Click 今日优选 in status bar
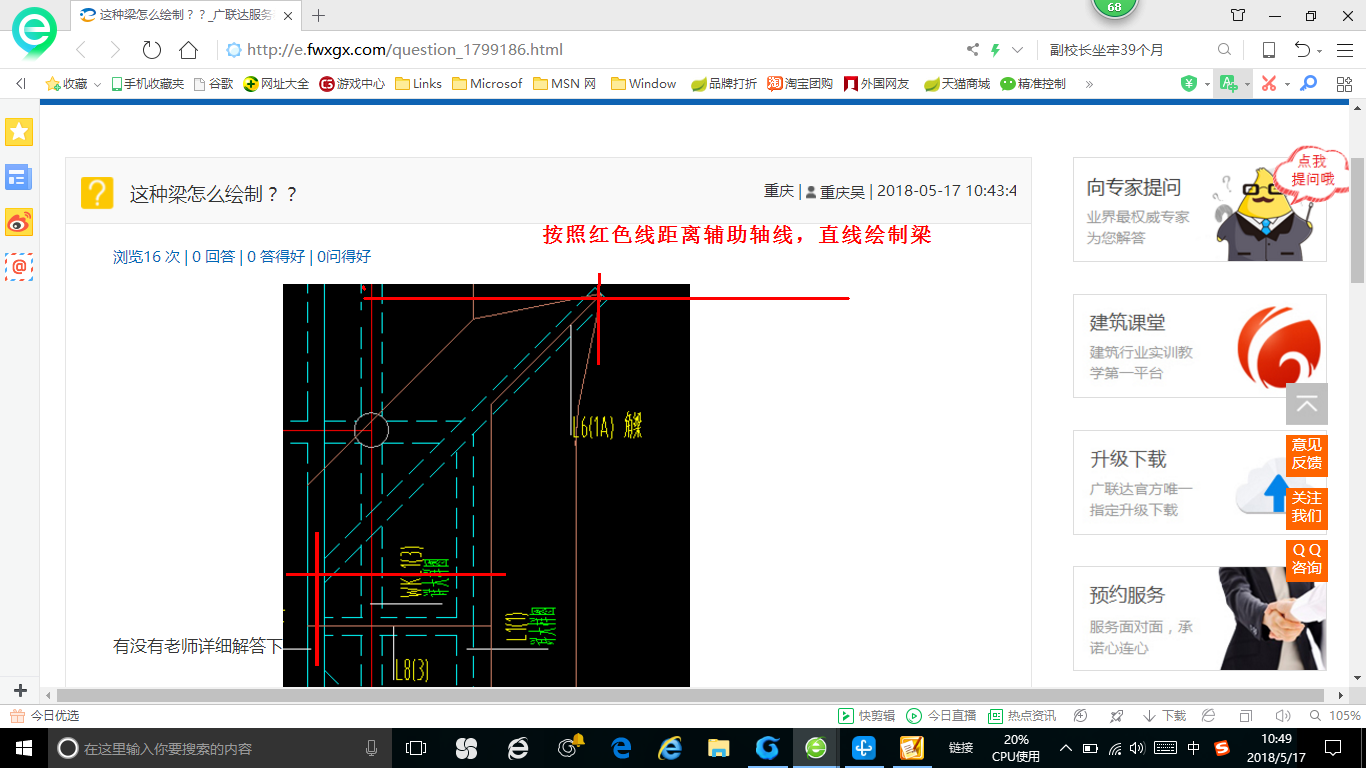Screen dimensions: 1366x768 44,716
